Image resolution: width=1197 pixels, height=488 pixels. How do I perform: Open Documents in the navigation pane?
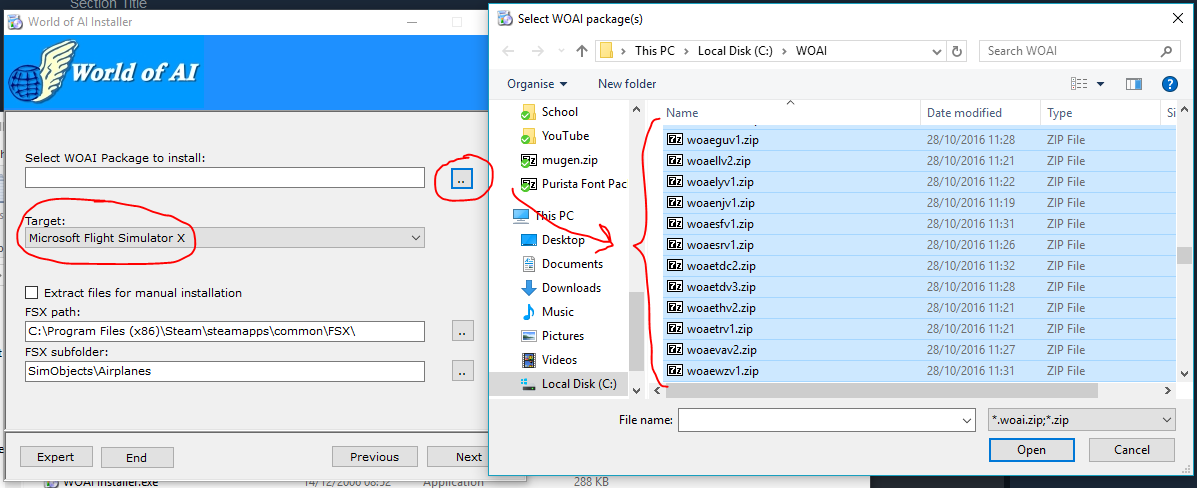pyautogui.click(x=572, y=263)
